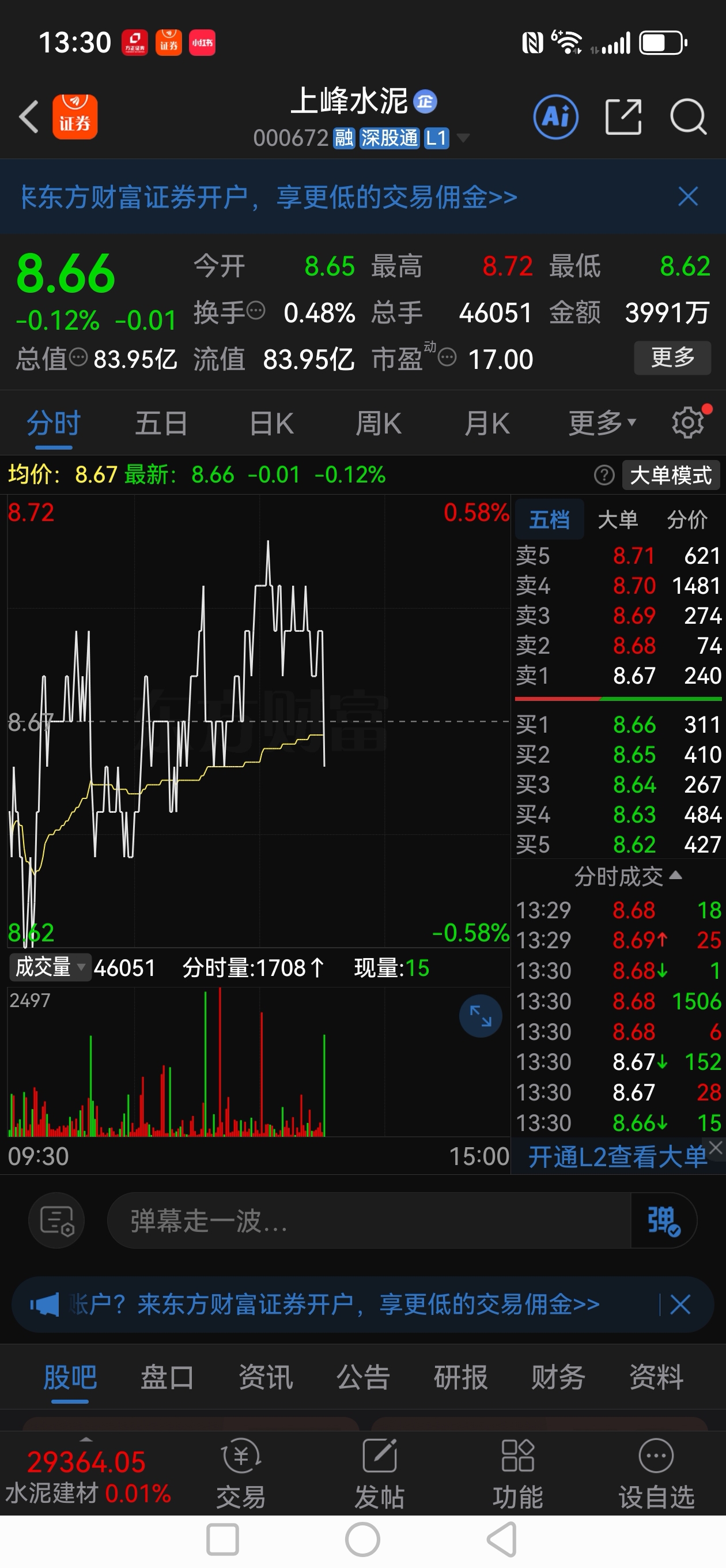The height and width of the screenshot is (1568, 726).
Task: Open the 成交量 indicator dropdown
Action: tap(50, 967)
